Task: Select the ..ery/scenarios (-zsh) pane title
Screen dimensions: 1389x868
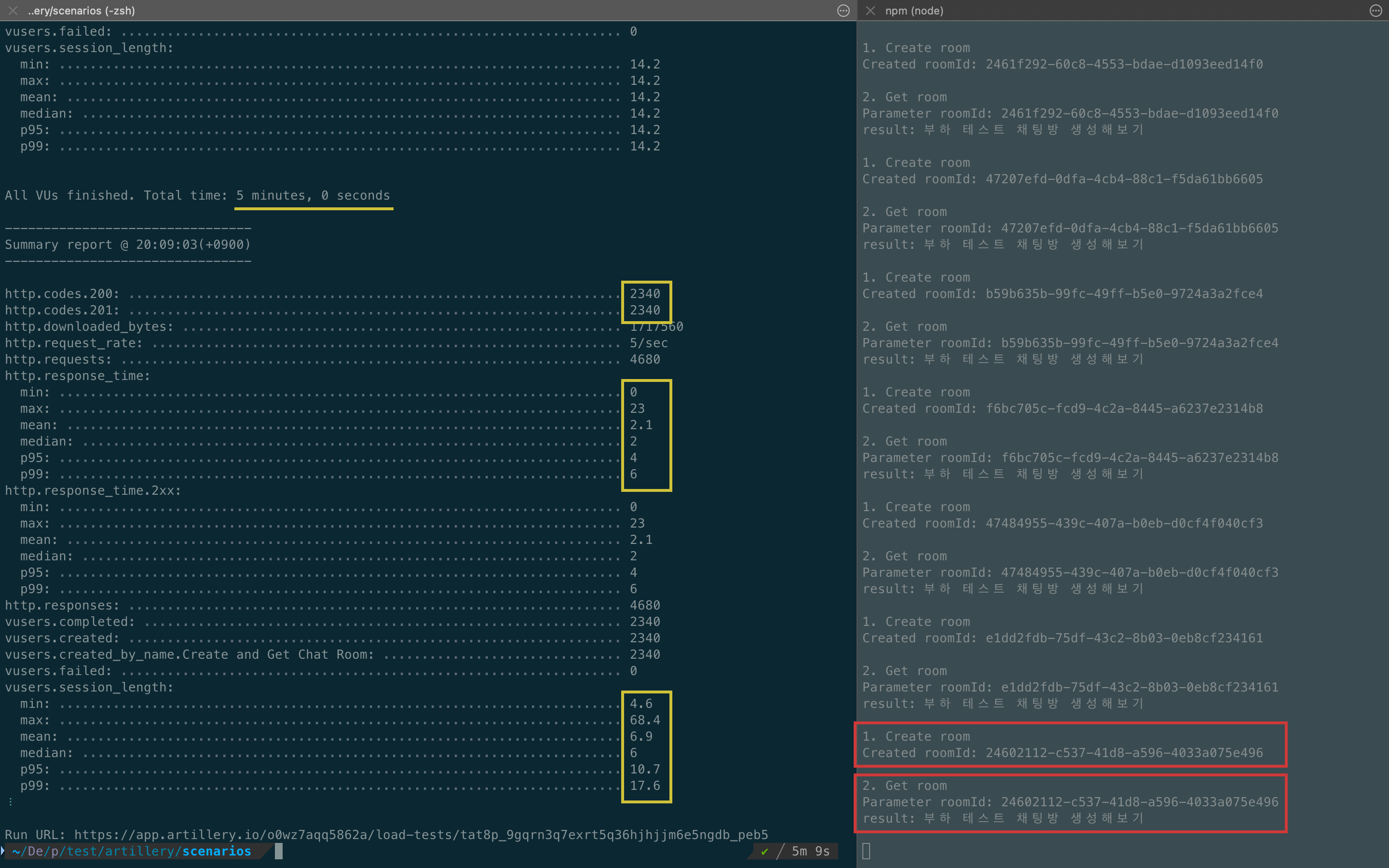Action: [82, 10]
